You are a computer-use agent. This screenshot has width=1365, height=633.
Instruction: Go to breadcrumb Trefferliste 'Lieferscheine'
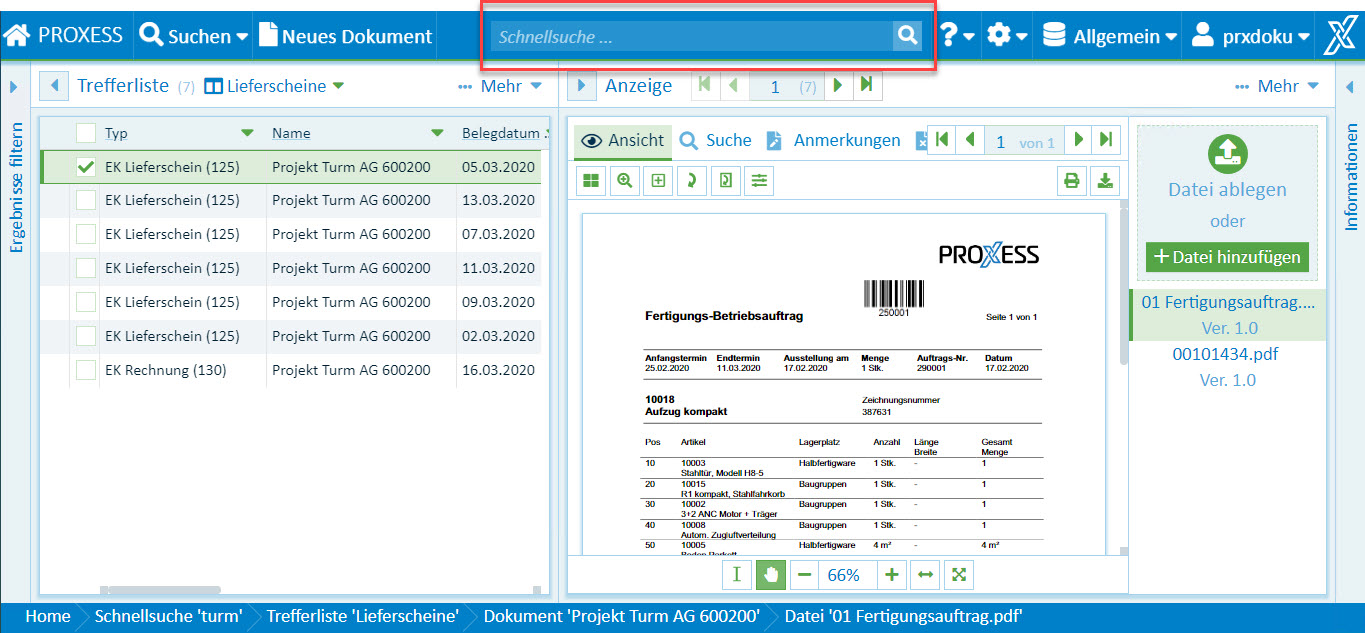pyautogui.click(x=362, y=616)
